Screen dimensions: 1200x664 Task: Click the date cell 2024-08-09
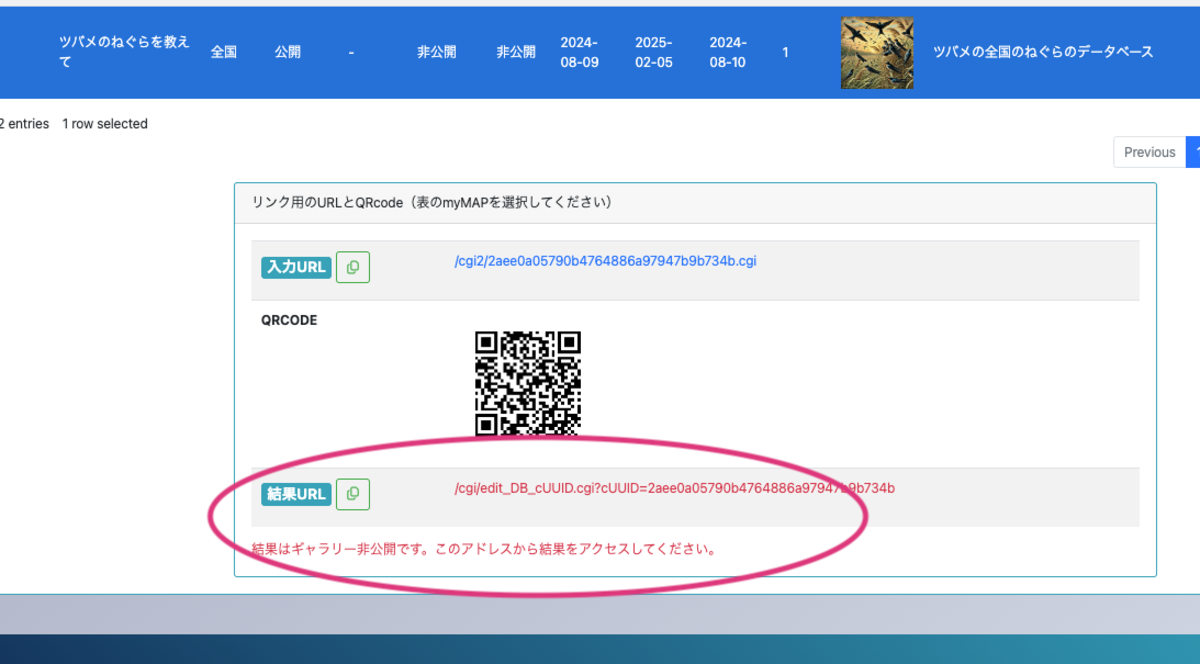[579, 52]
